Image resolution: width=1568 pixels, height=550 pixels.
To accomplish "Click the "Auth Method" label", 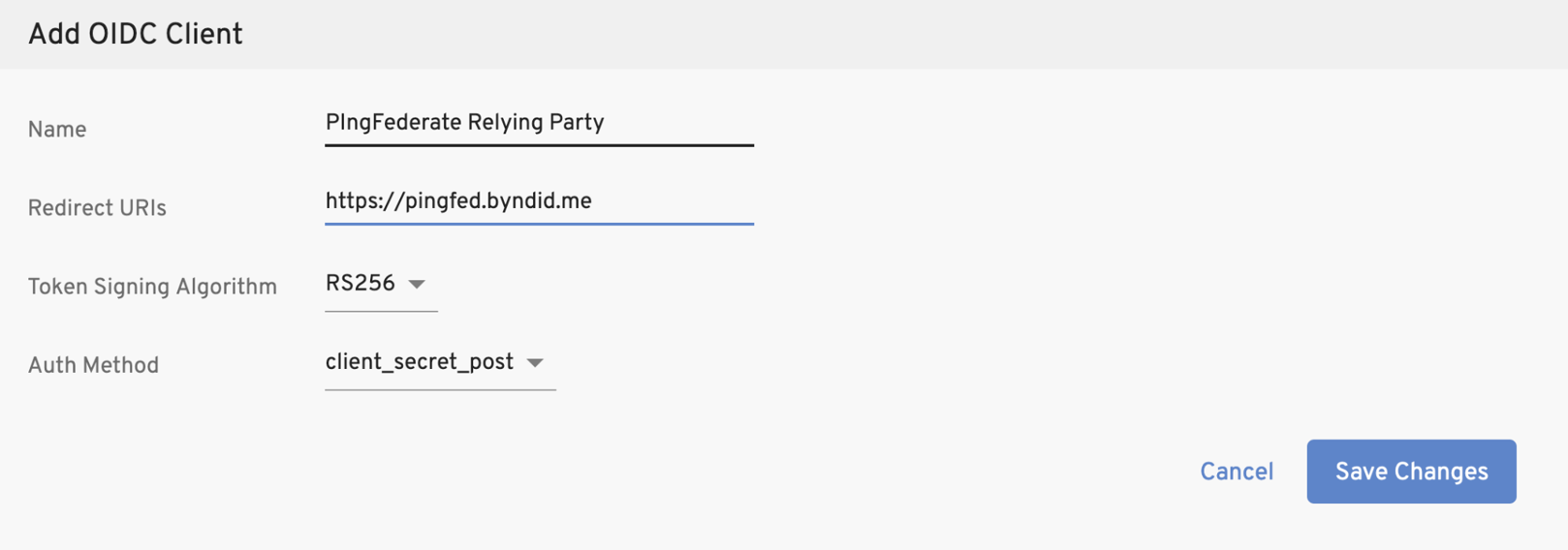I will [93, 365].
